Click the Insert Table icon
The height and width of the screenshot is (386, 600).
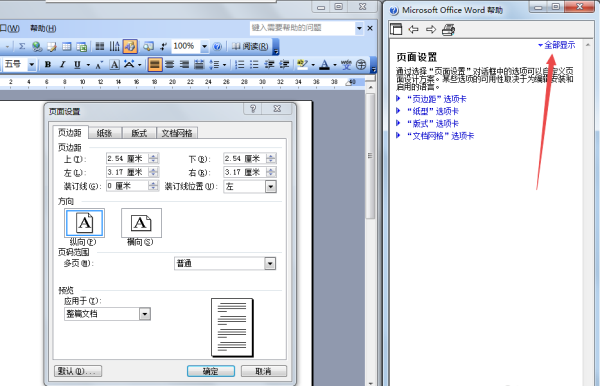pos(67,46)
